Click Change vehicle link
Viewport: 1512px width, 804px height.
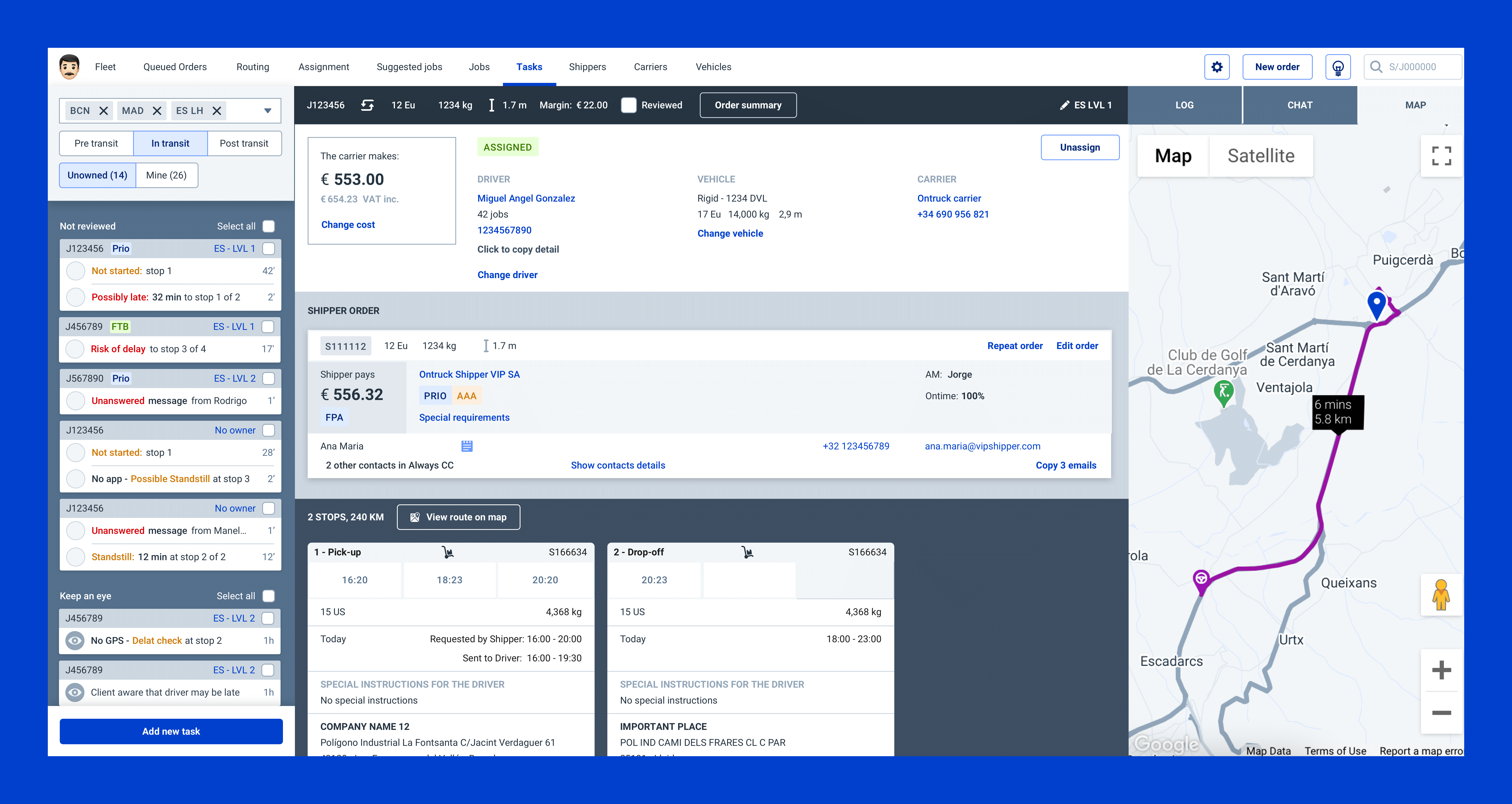730,234
